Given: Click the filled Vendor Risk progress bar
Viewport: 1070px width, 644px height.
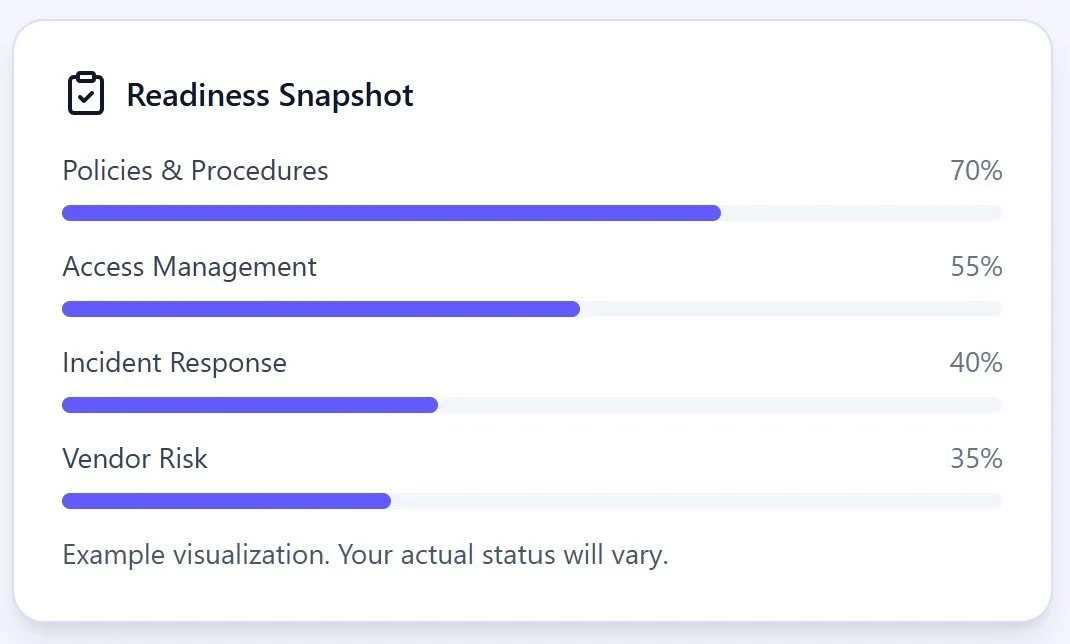Looking at the screenshot, I should (x=227, y=501).
